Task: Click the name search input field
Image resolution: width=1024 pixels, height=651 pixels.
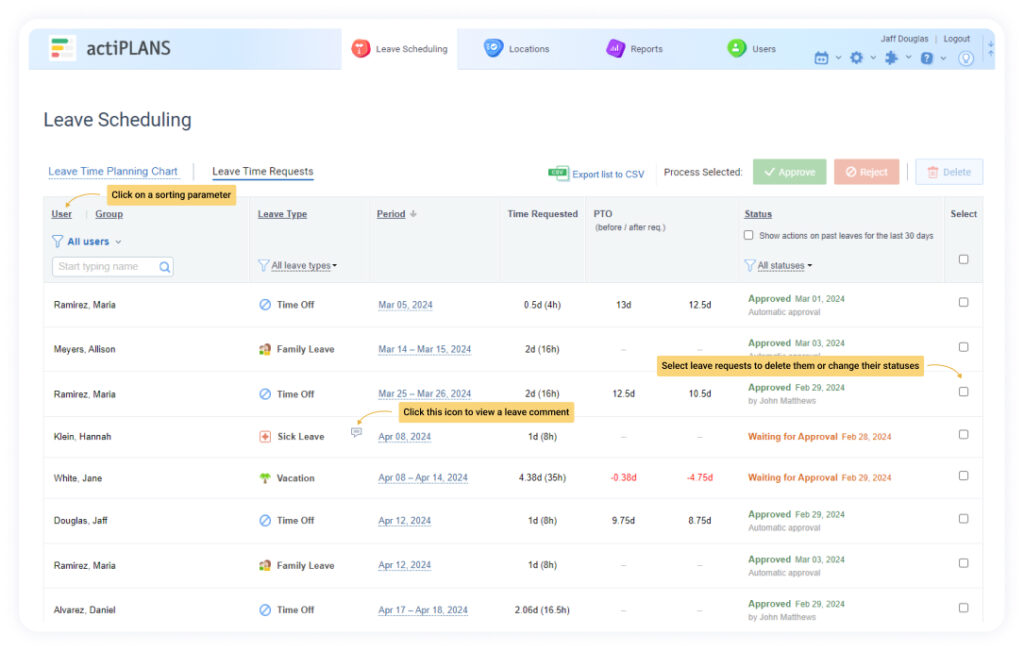Action: (110, 266)
